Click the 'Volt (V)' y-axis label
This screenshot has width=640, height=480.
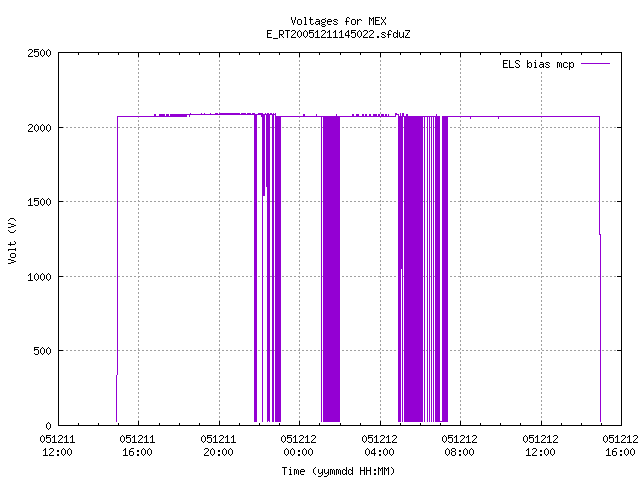(12, 240)
